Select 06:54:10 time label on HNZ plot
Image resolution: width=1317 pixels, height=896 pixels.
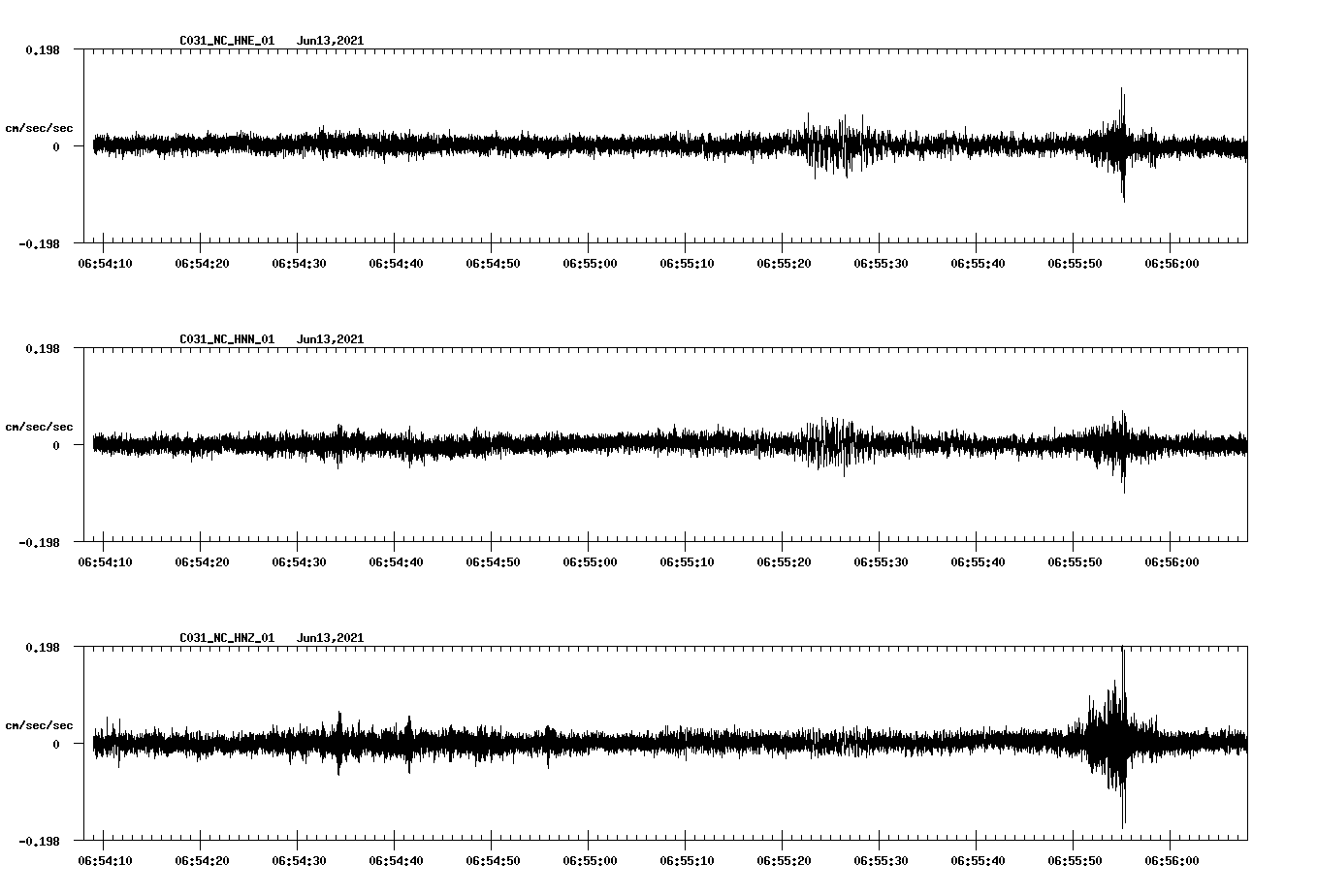[x=105, y=861]
